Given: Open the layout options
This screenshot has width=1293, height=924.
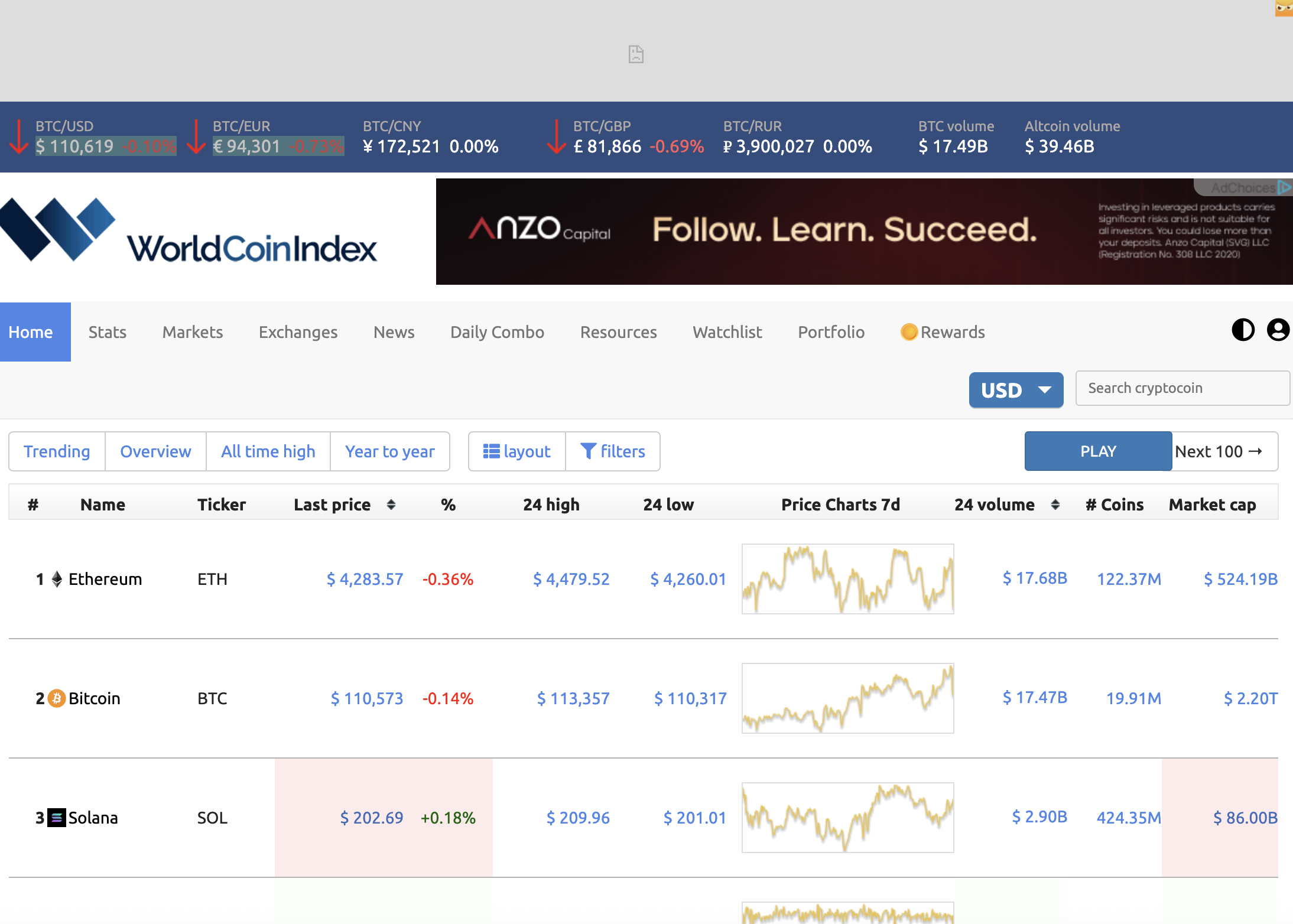Looking at the screenshot, I should pyautogui.click(x=517, y=451).
